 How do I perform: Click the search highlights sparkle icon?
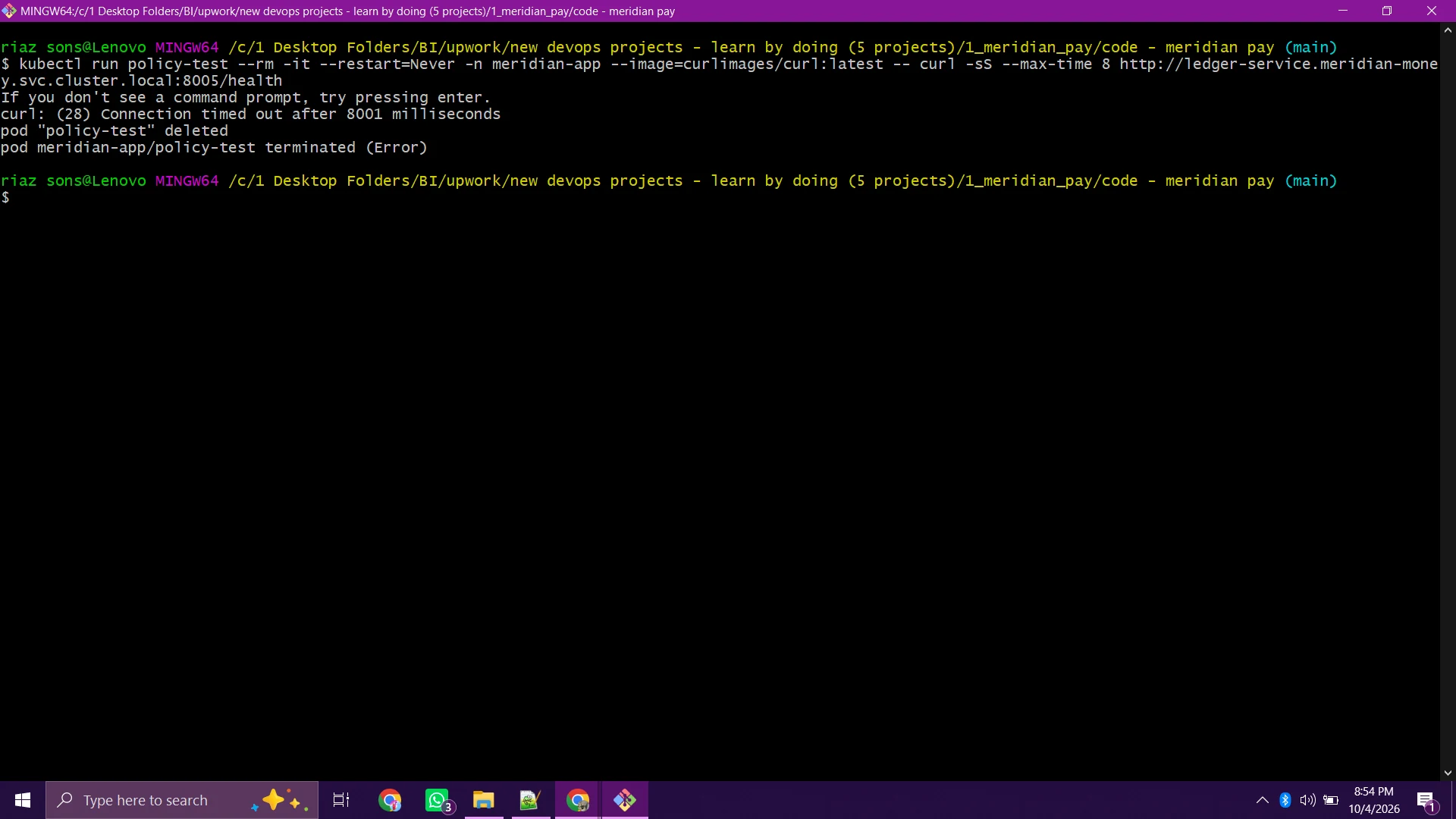pyautogui.click(x=280, y=800)
